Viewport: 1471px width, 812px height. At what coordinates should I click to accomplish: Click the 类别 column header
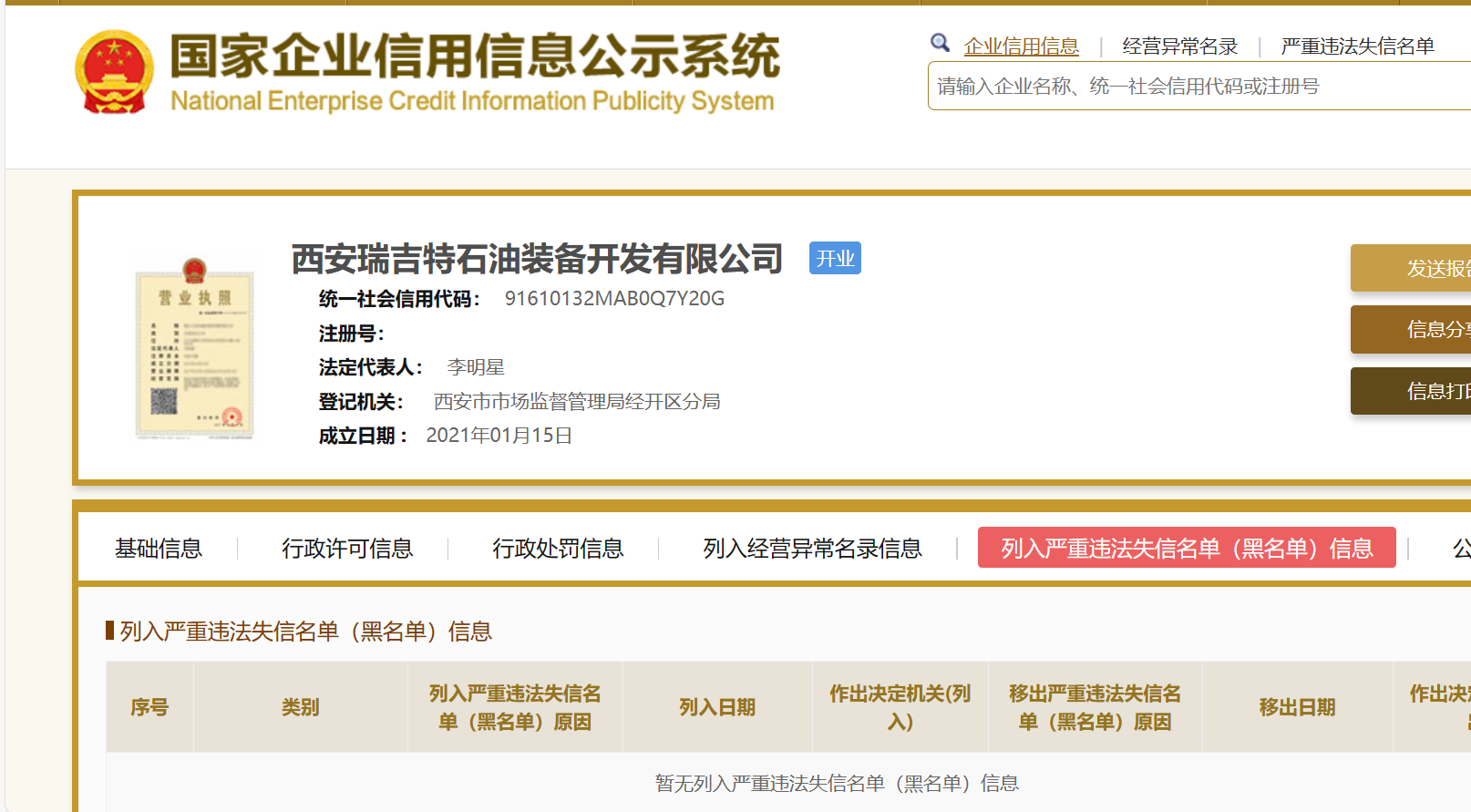(300, 707)
